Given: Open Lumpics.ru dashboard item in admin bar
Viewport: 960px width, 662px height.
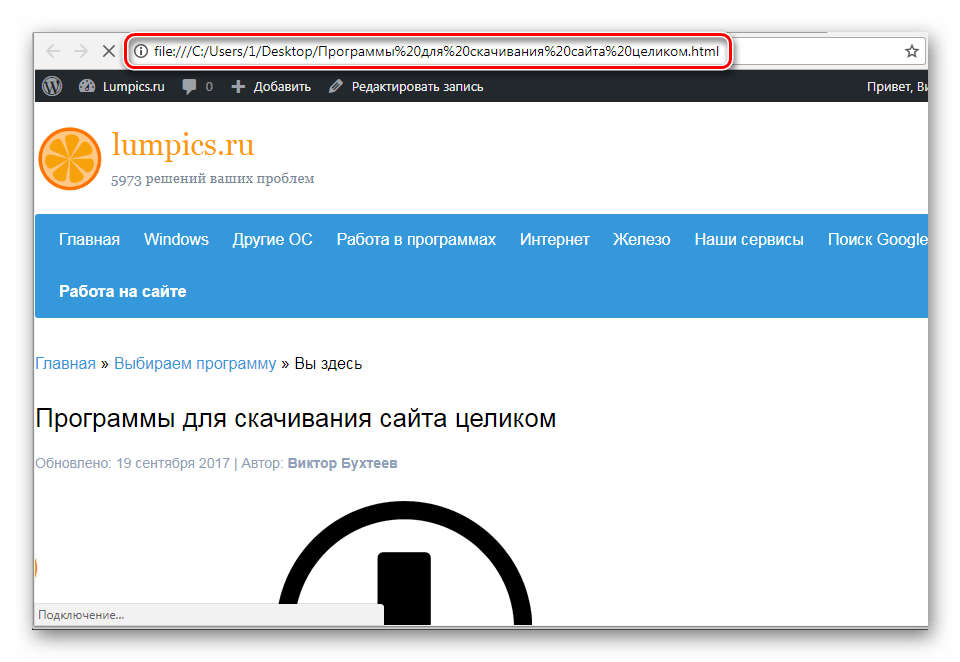Looking at the screenshot, I should pyautogui.click(x=122, y=87).
